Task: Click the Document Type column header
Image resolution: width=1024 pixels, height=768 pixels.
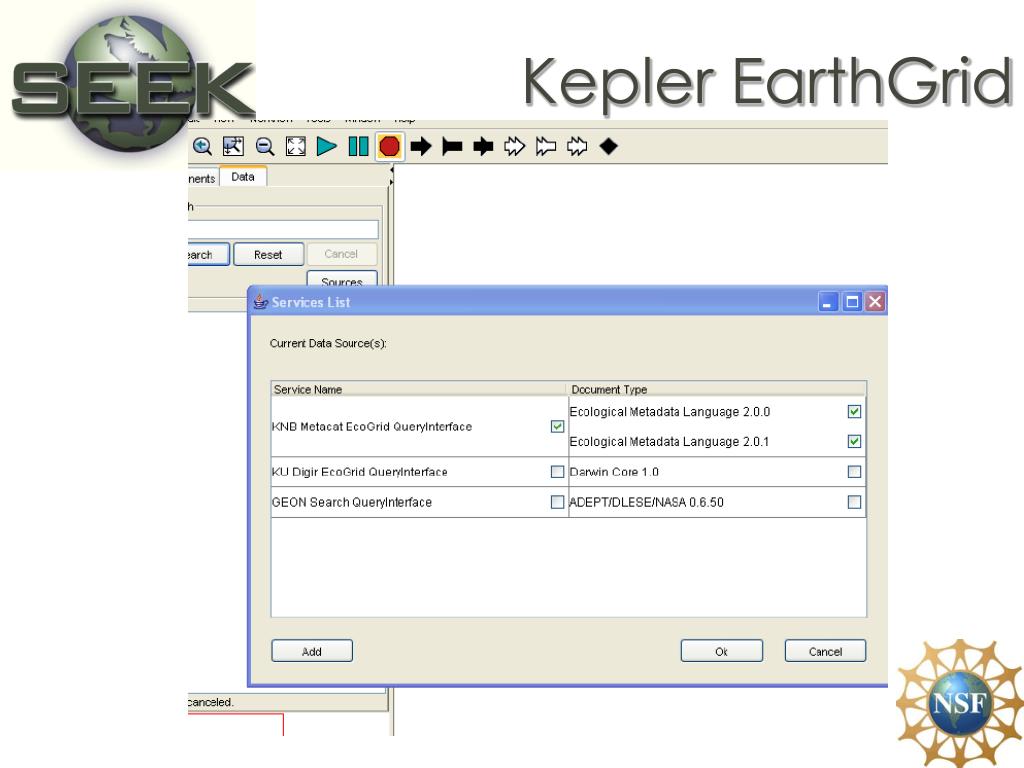Action: 717,389
